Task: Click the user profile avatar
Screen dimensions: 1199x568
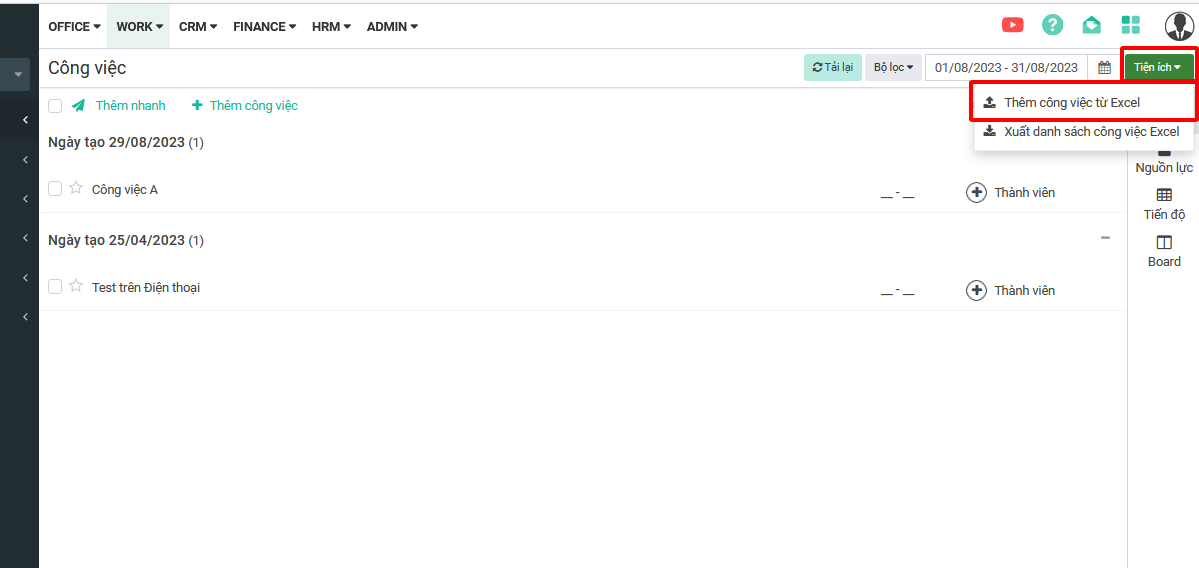Action: click(x=1180, y=26)
